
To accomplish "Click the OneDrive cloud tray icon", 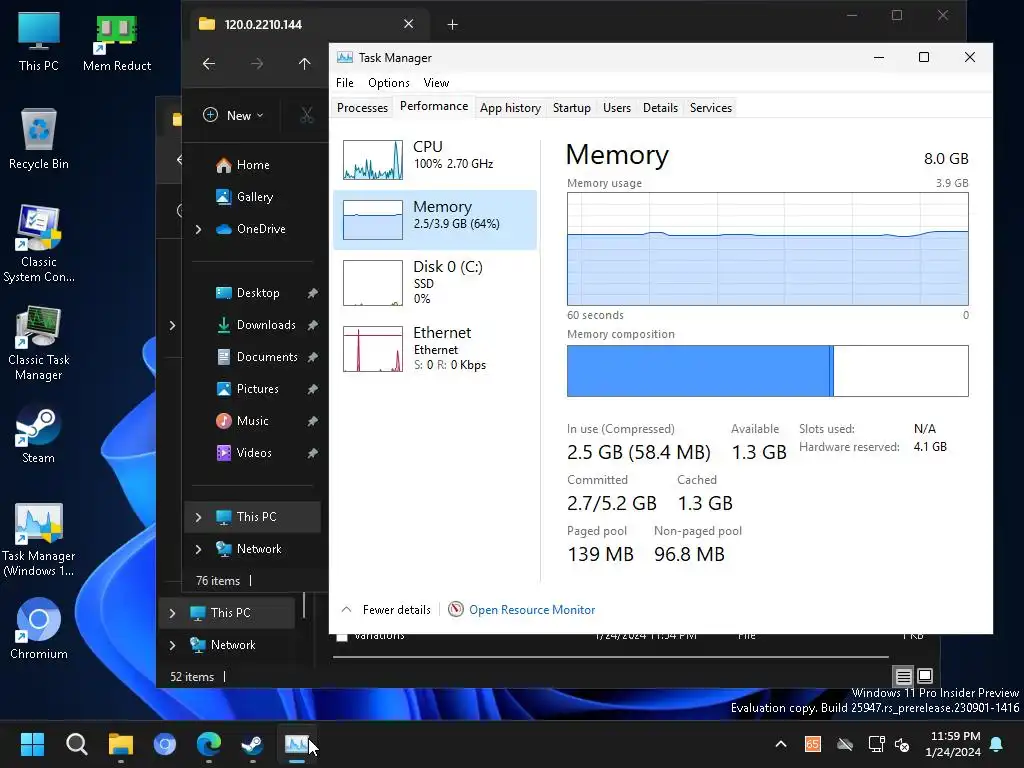I will pos(845,744).
